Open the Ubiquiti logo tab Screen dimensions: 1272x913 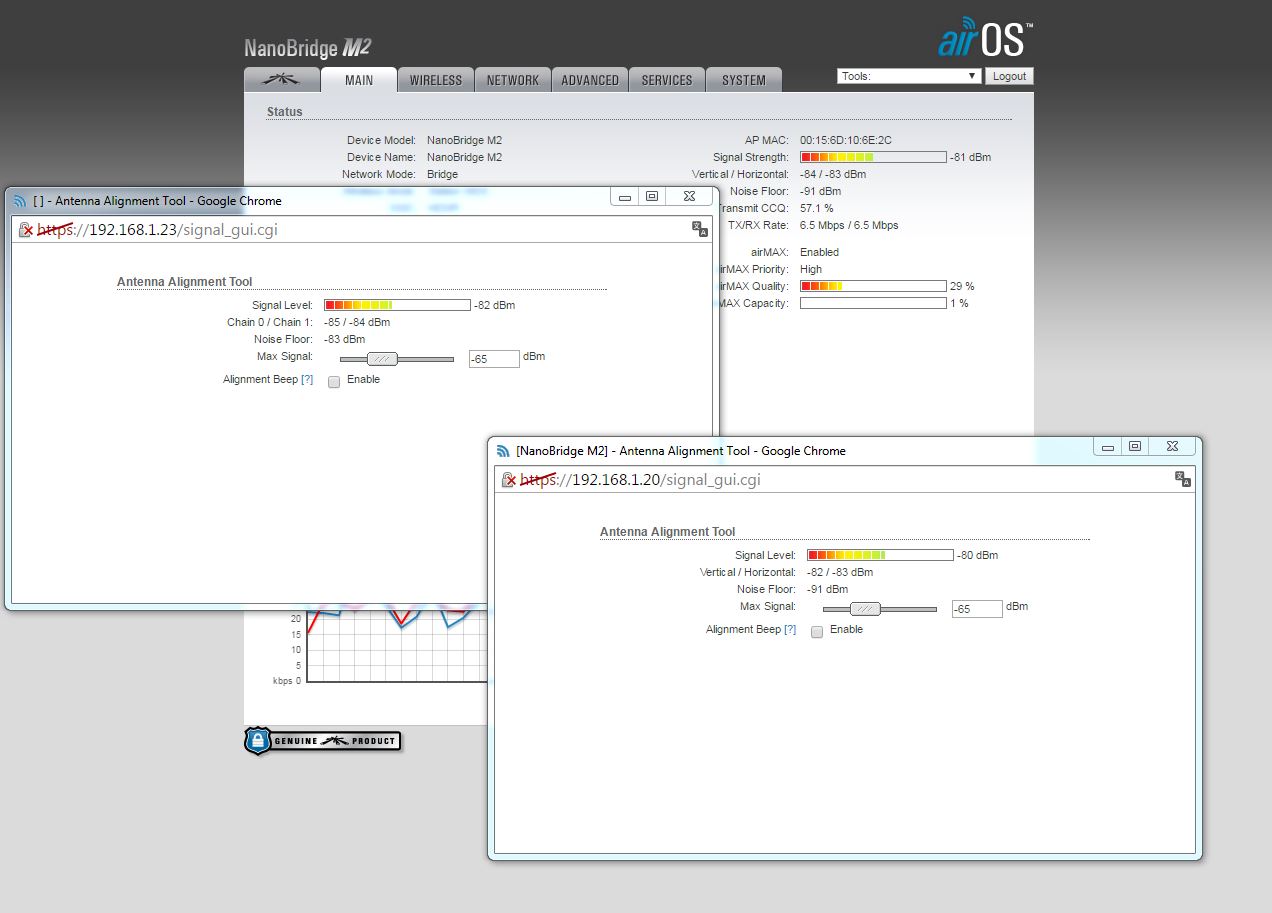tap(282, 80)
